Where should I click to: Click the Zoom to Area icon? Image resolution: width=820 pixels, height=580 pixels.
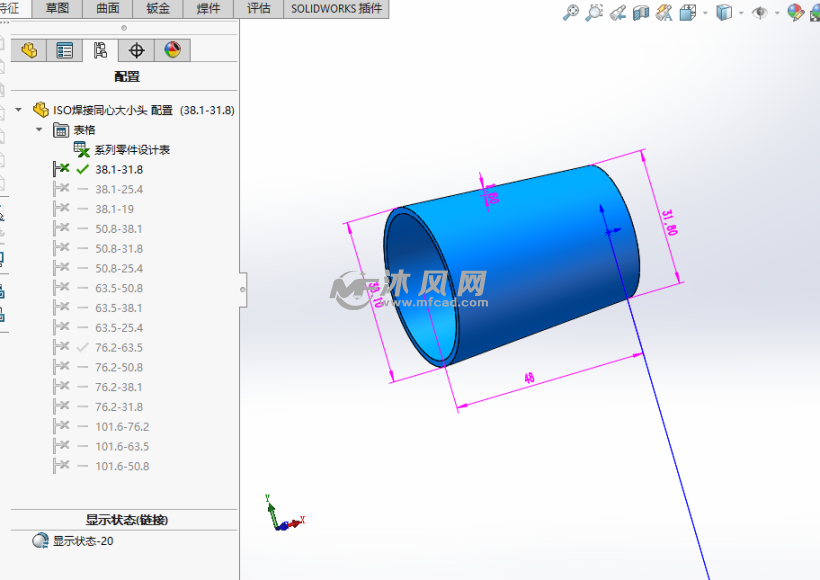coord(594,13)
